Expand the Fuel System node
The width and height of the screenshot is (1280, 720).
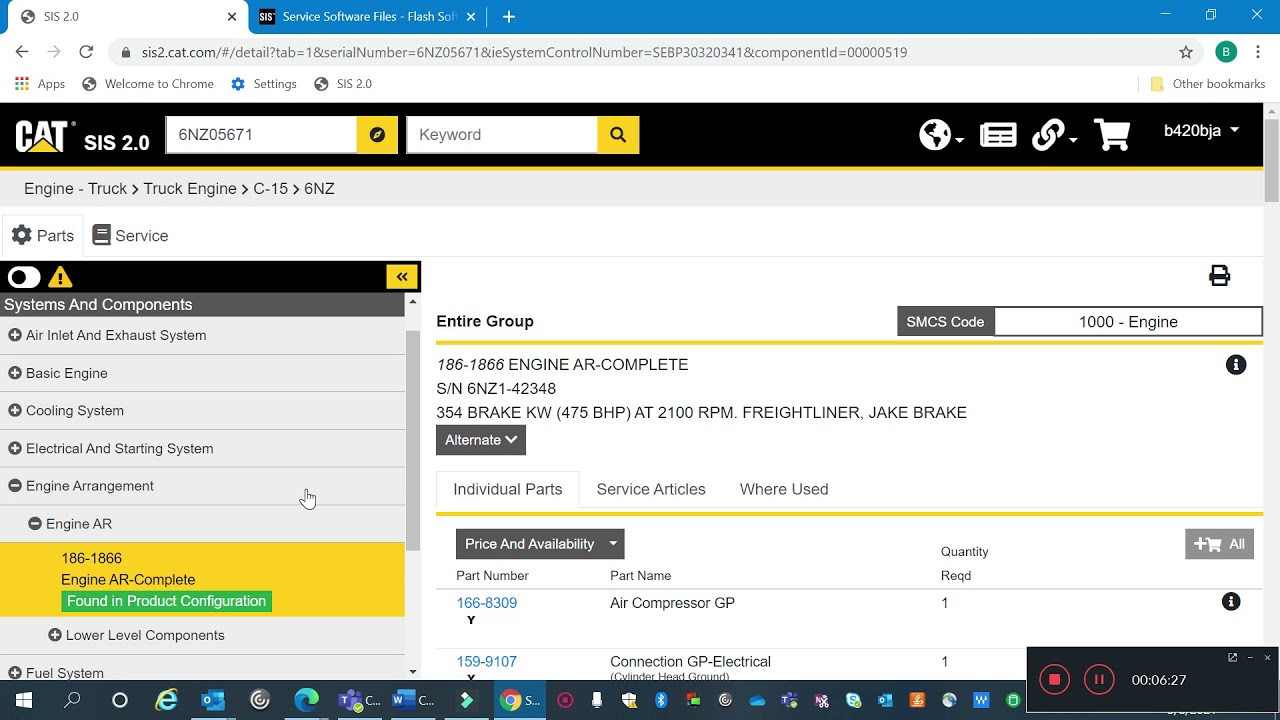(15, 673)
